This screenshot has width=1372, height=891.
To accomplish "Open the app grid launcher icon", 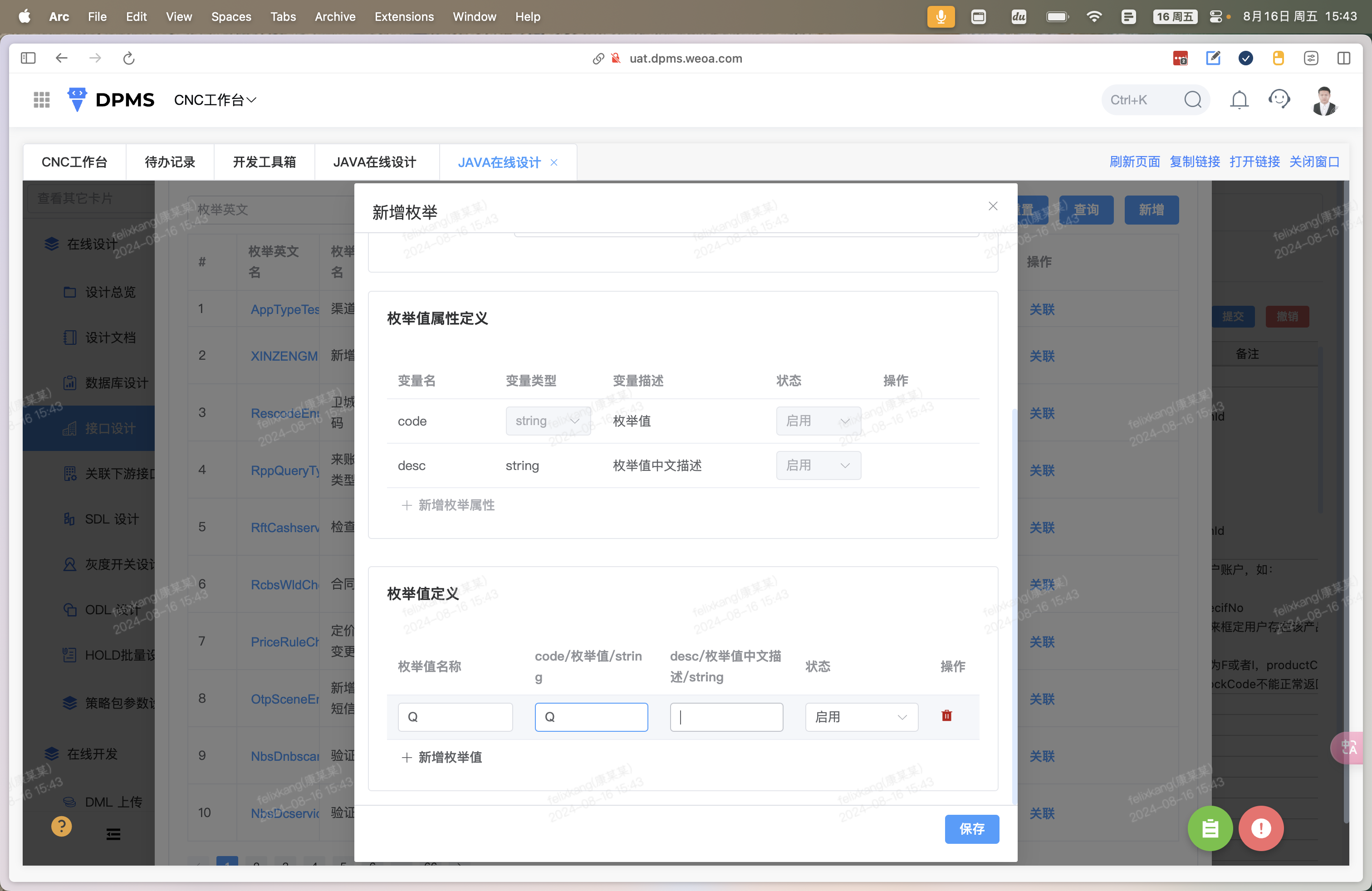I will pos(41,100).
